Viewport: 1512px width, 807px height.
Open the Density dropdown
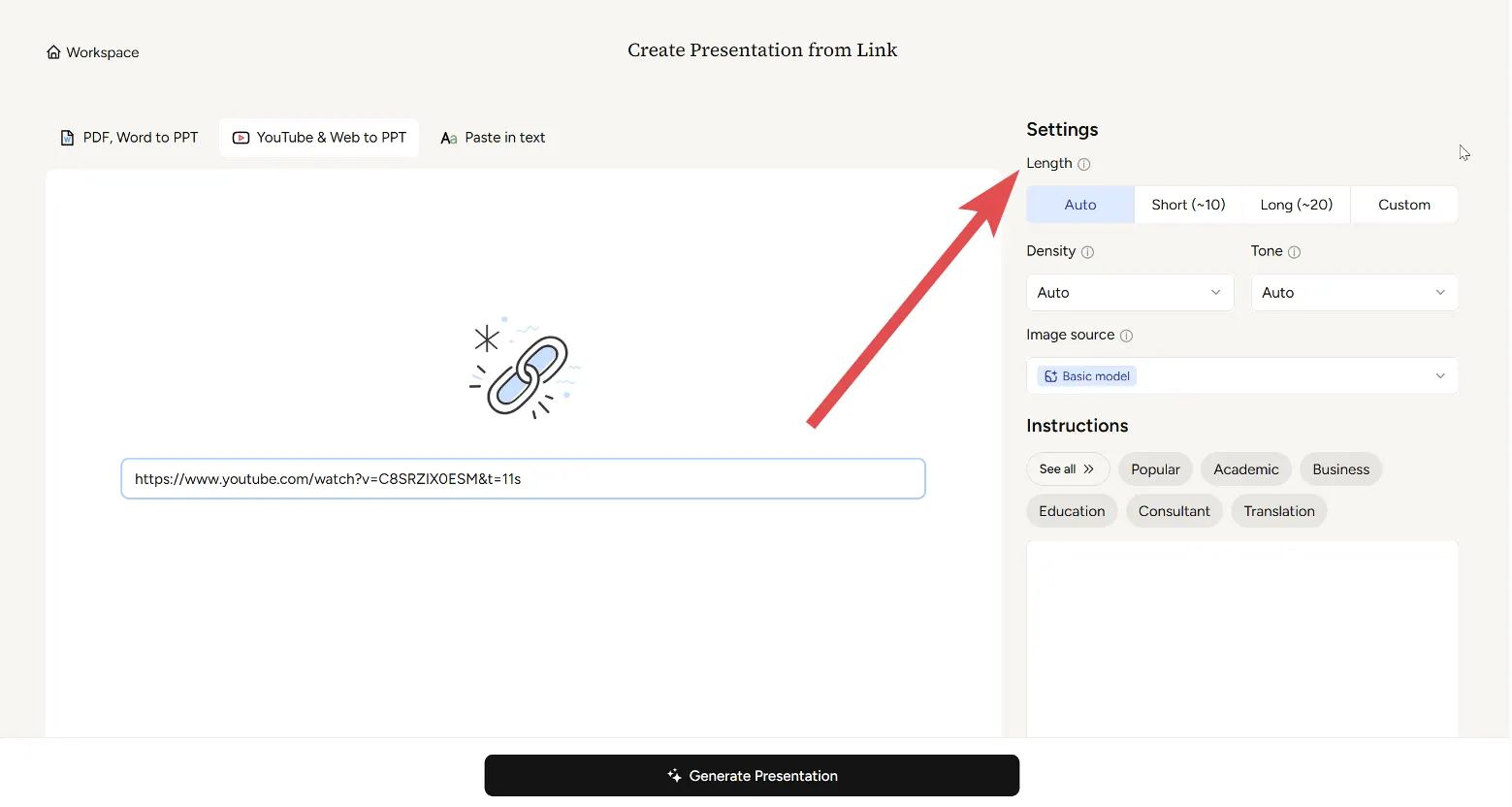click(x=1130, y=293)
